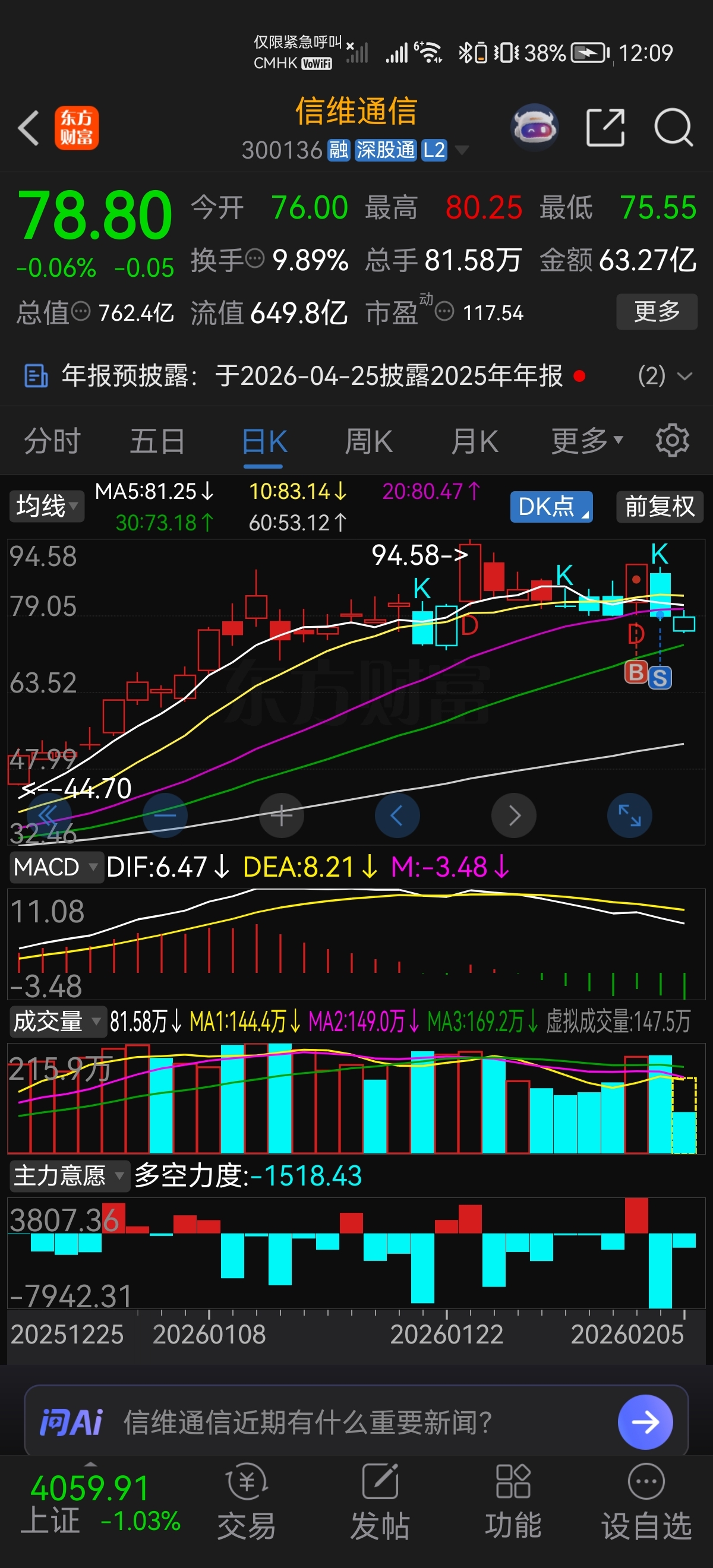Open the 均线 indicator dropdown

point(46,507)
